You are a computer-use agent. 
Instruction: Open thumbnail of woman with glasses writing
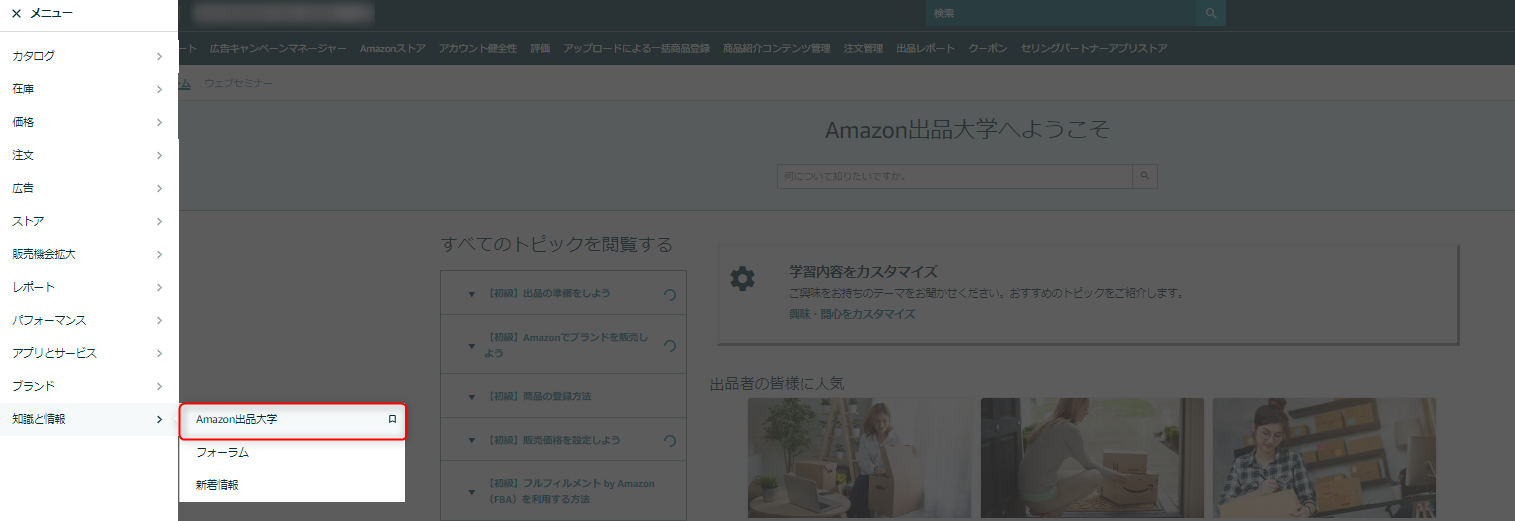coord(1324,458)
